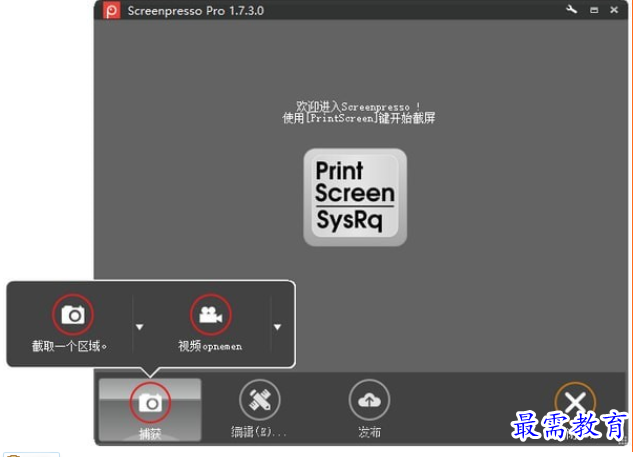635x457 pixels.
Task: Click the 视频 label under the camcorder
Action: (210, 346)
